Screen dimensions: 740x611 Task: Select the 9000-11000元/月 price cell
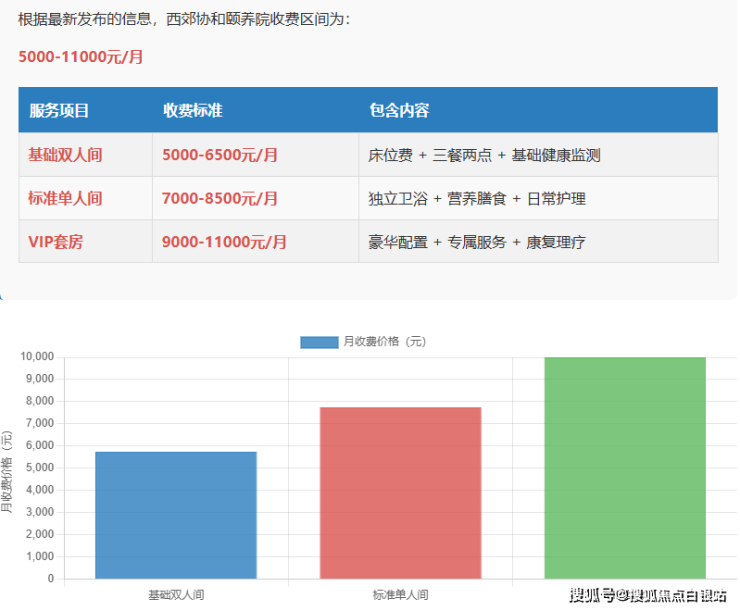[224, 241]
